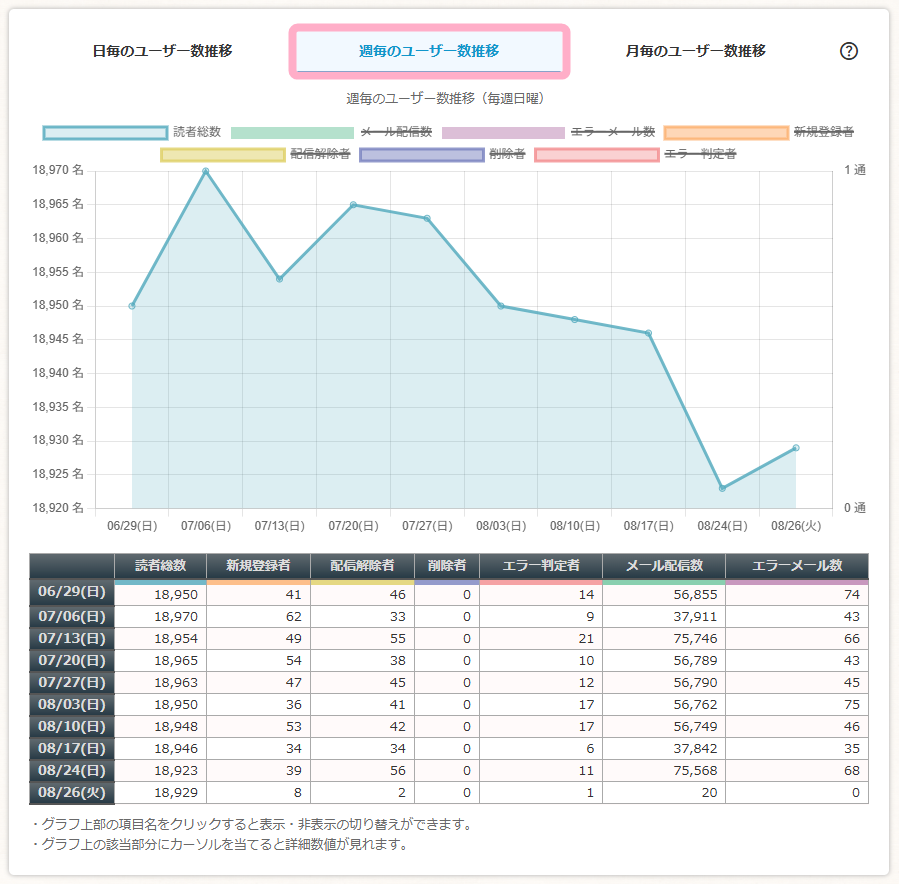Select the 07/13(日) table row header
The image size is (899, 884).
pyautogui.click(x=72, y=639)
